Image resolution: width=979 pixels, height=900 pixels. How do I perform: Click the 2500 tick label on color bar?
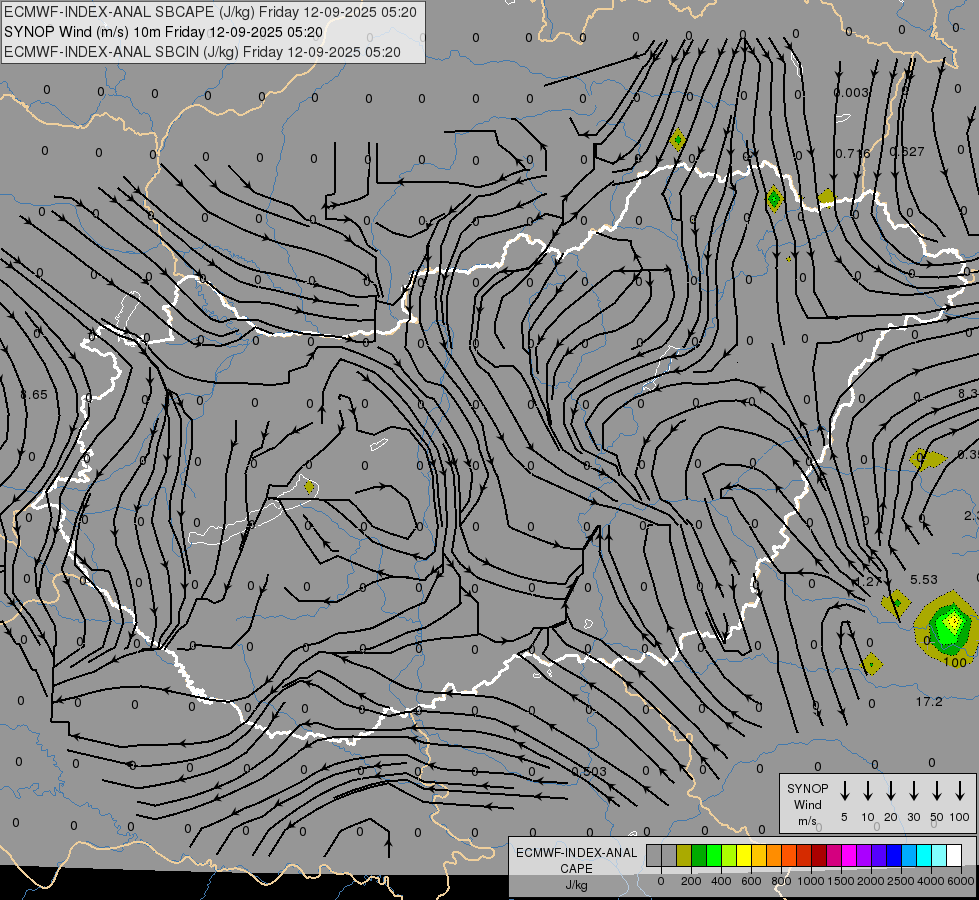point(901,881)
